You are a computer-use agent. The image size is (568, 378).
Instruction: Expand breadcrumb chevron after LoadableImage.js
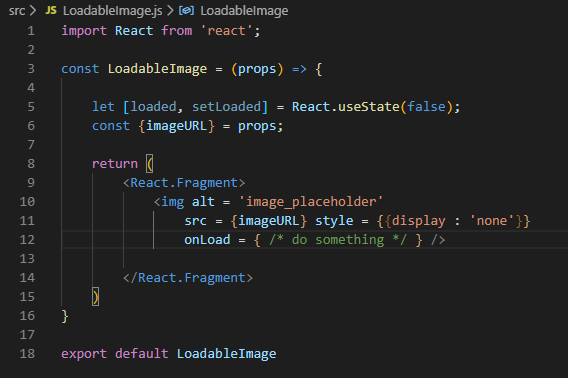(170, 11)
